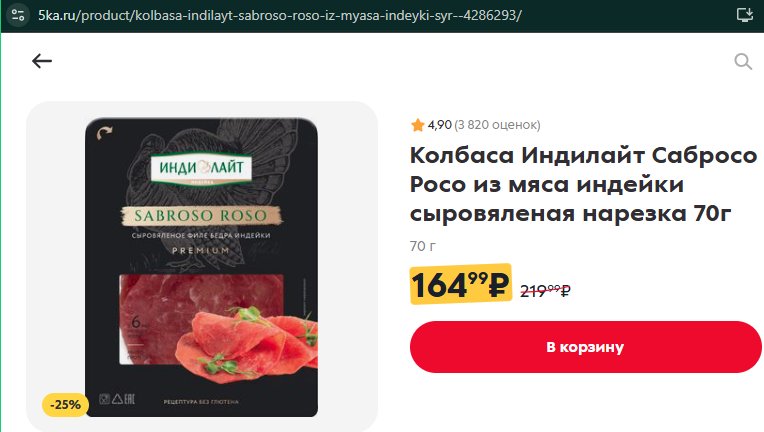Click the 5ka.ru URL address field

pyautogui.click(x=280, y=16)
